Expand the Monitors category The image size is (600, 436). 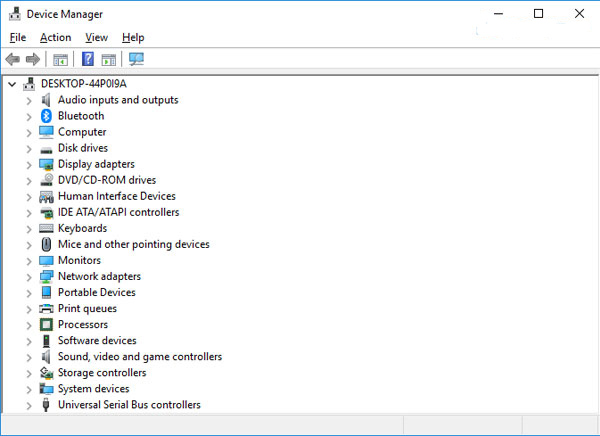point(29,261)
